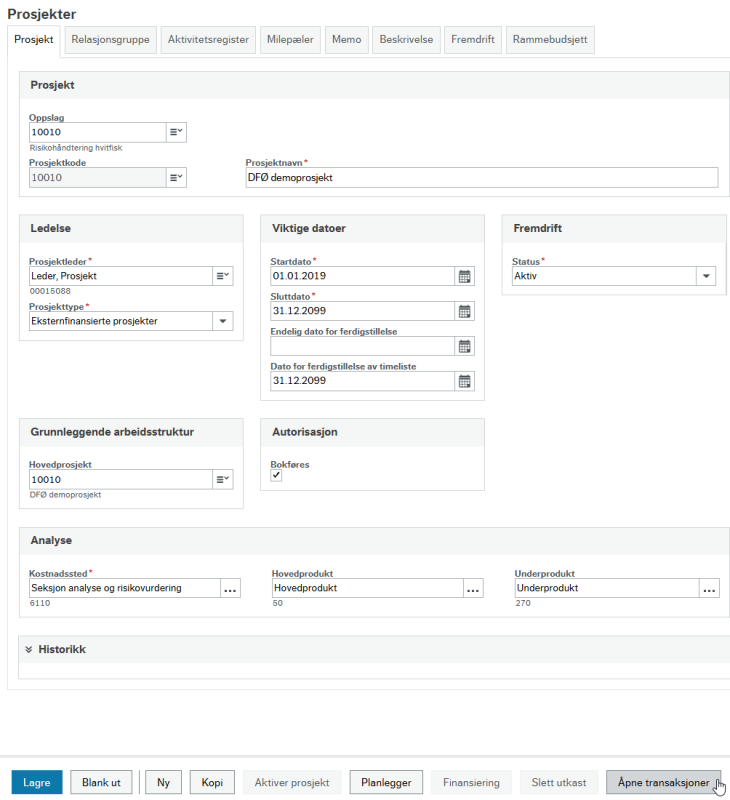730x800 pixels.
Task: Open the Planlegger button
Action: 386,782
